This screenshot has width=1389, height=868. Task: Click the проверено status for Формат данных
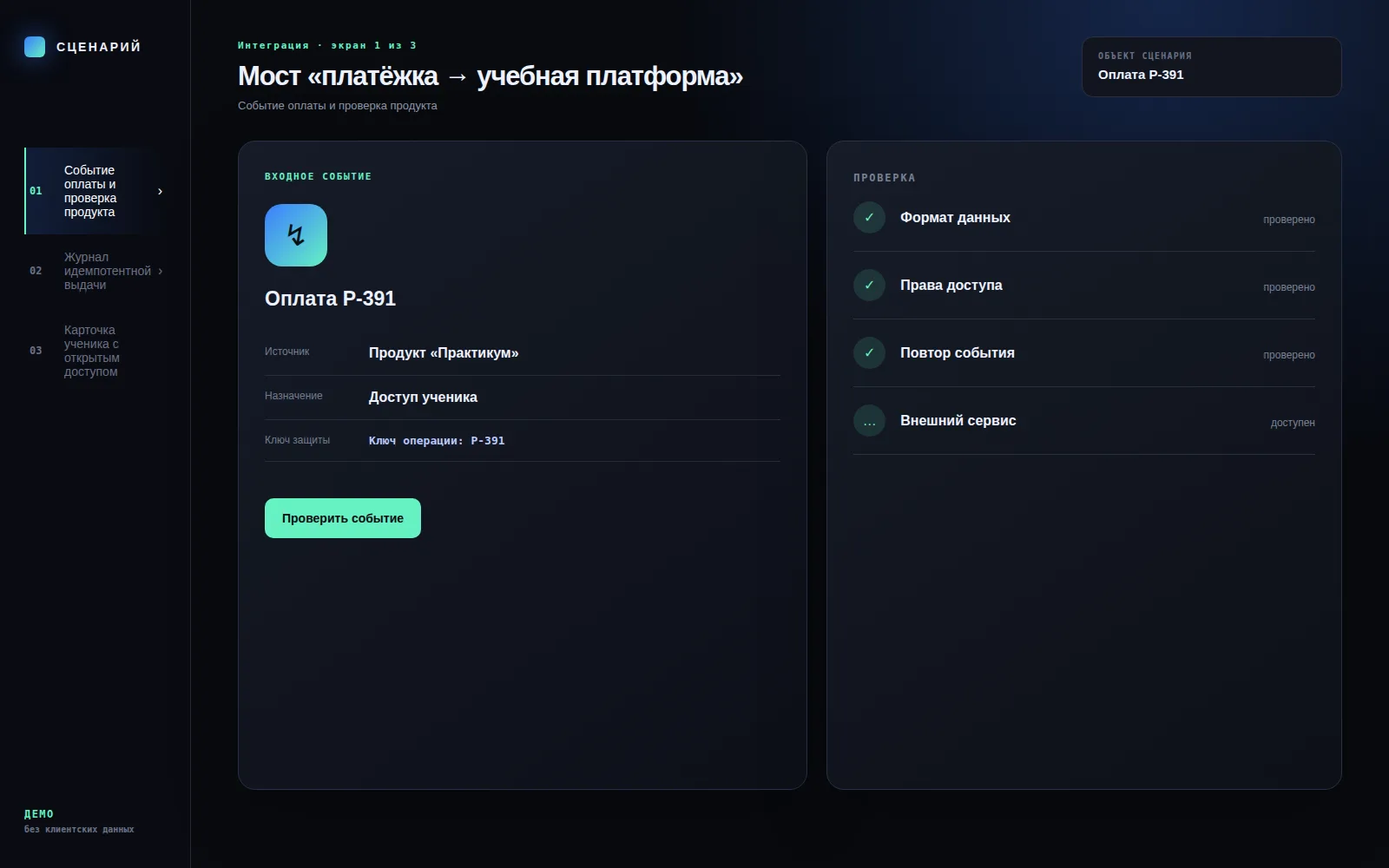coord(1289,220)
